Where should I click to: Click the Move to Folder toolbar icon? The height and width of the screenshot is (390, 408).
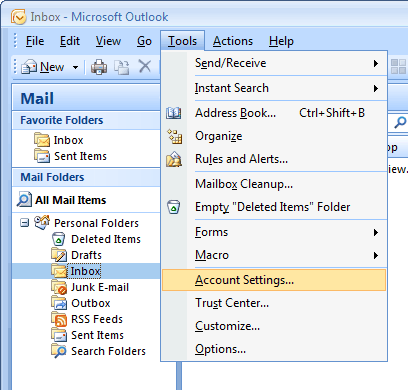coord(122,67)
